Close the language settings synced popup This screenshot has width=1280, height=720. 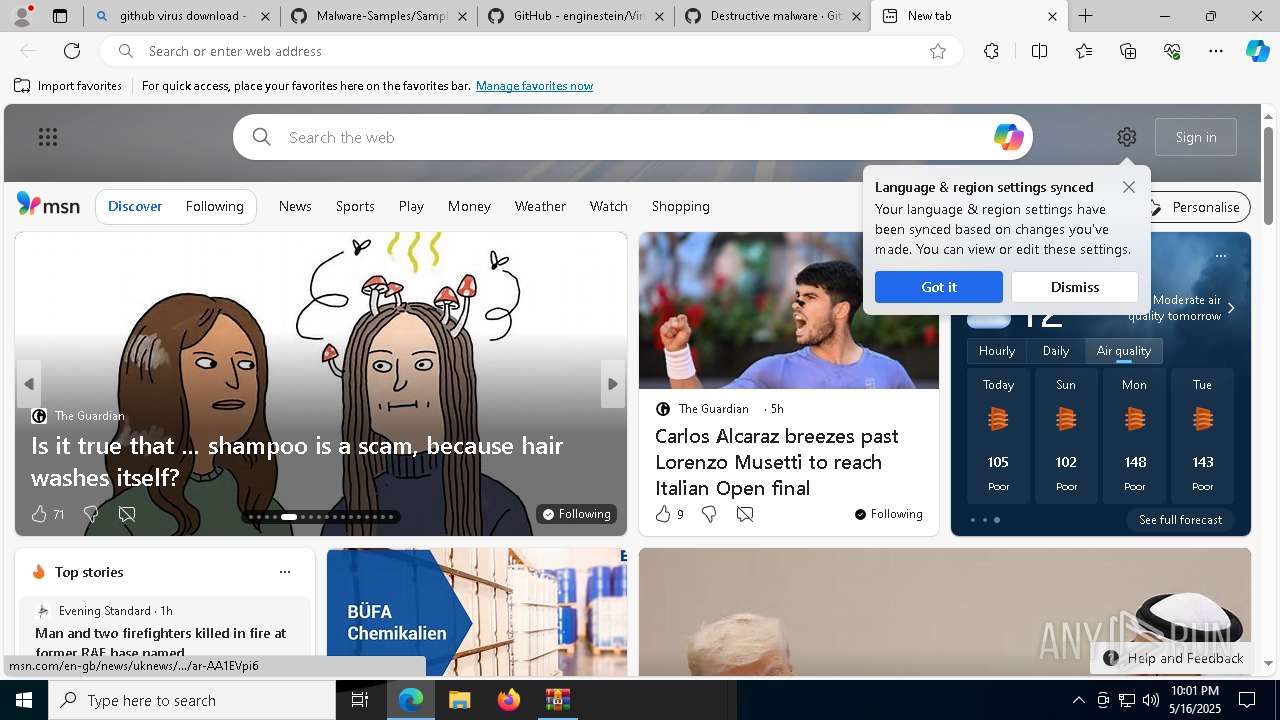[x=1129, y=187]
